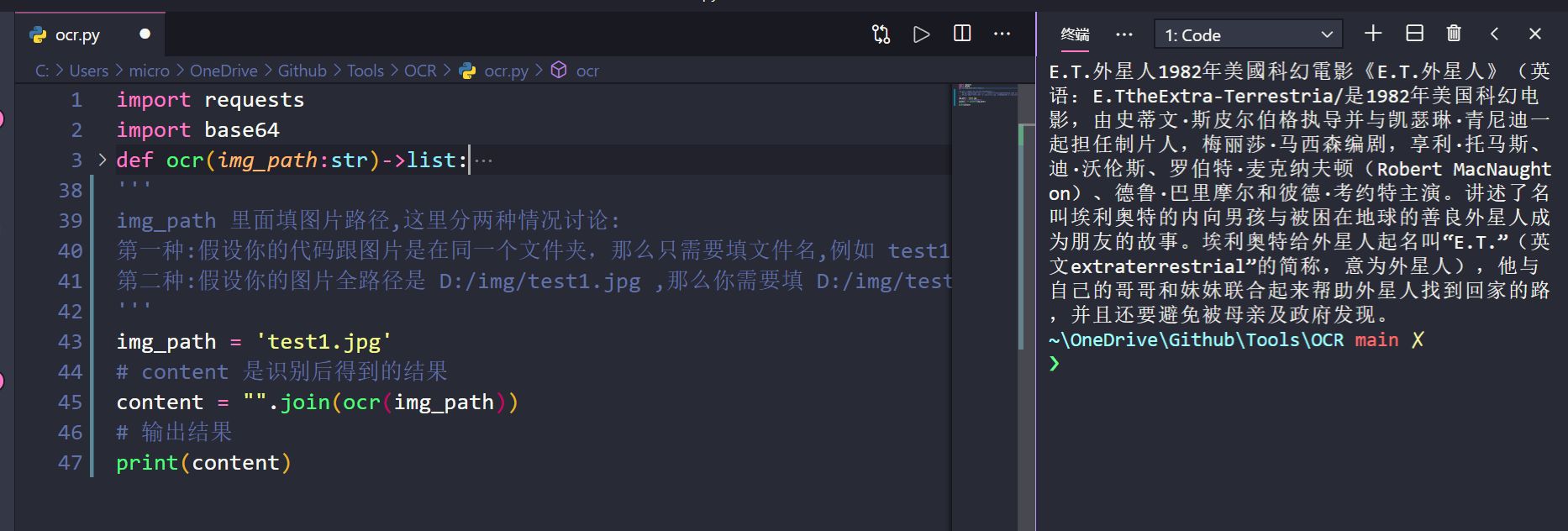Click line number 43 in the gutter
The width and height of the screenshot is (1568, 531).
[x=70, y=342]
